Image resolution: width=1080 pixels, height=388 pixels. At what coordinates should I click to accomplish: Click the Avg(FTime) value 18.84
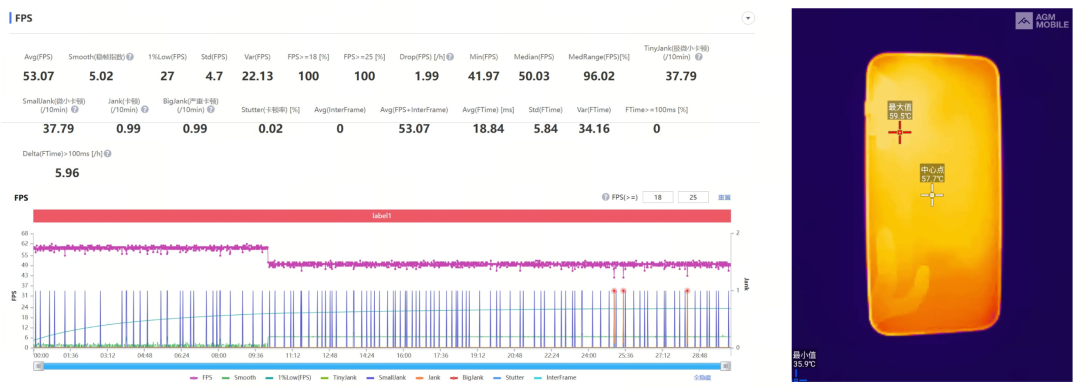coord(489,128)
